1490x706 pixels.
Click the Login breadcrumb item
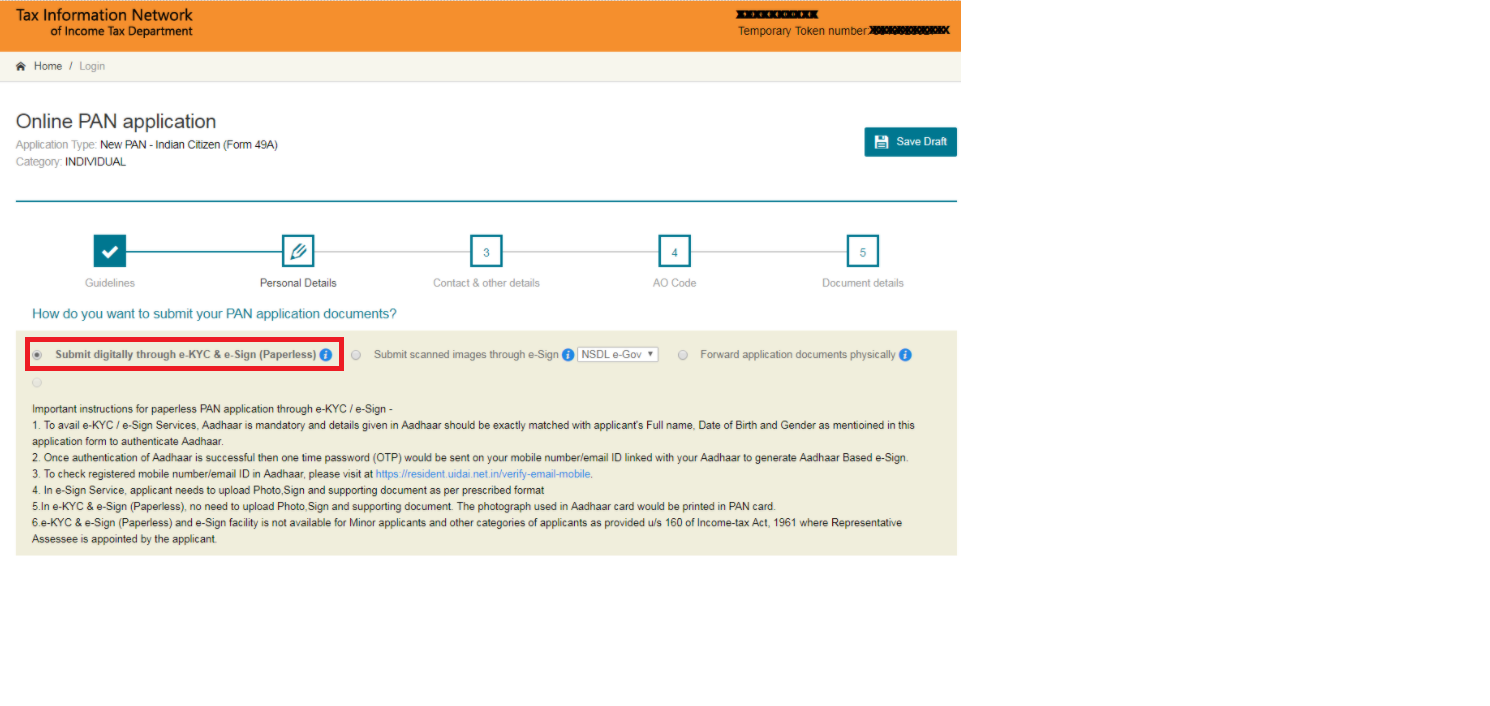(92, 66)
